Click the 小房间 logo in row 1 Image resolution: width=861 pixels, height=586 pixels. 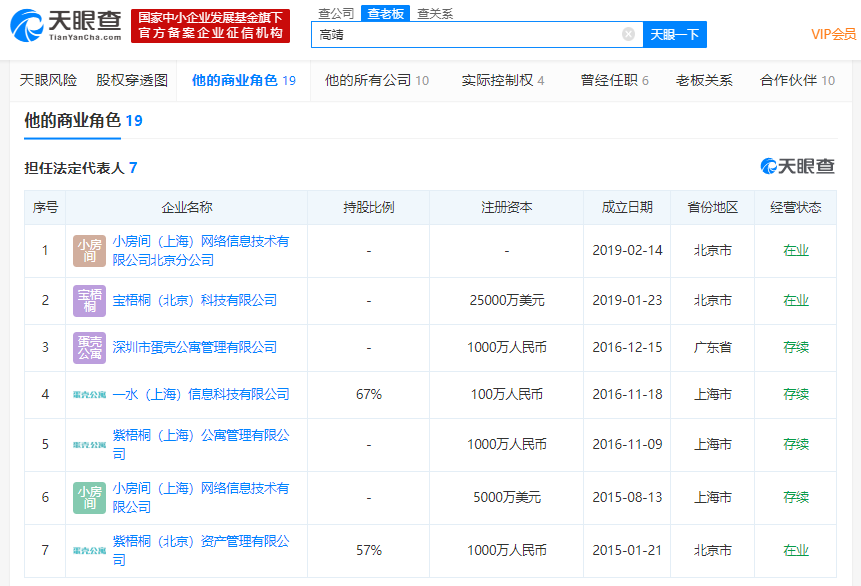[89, 251]
